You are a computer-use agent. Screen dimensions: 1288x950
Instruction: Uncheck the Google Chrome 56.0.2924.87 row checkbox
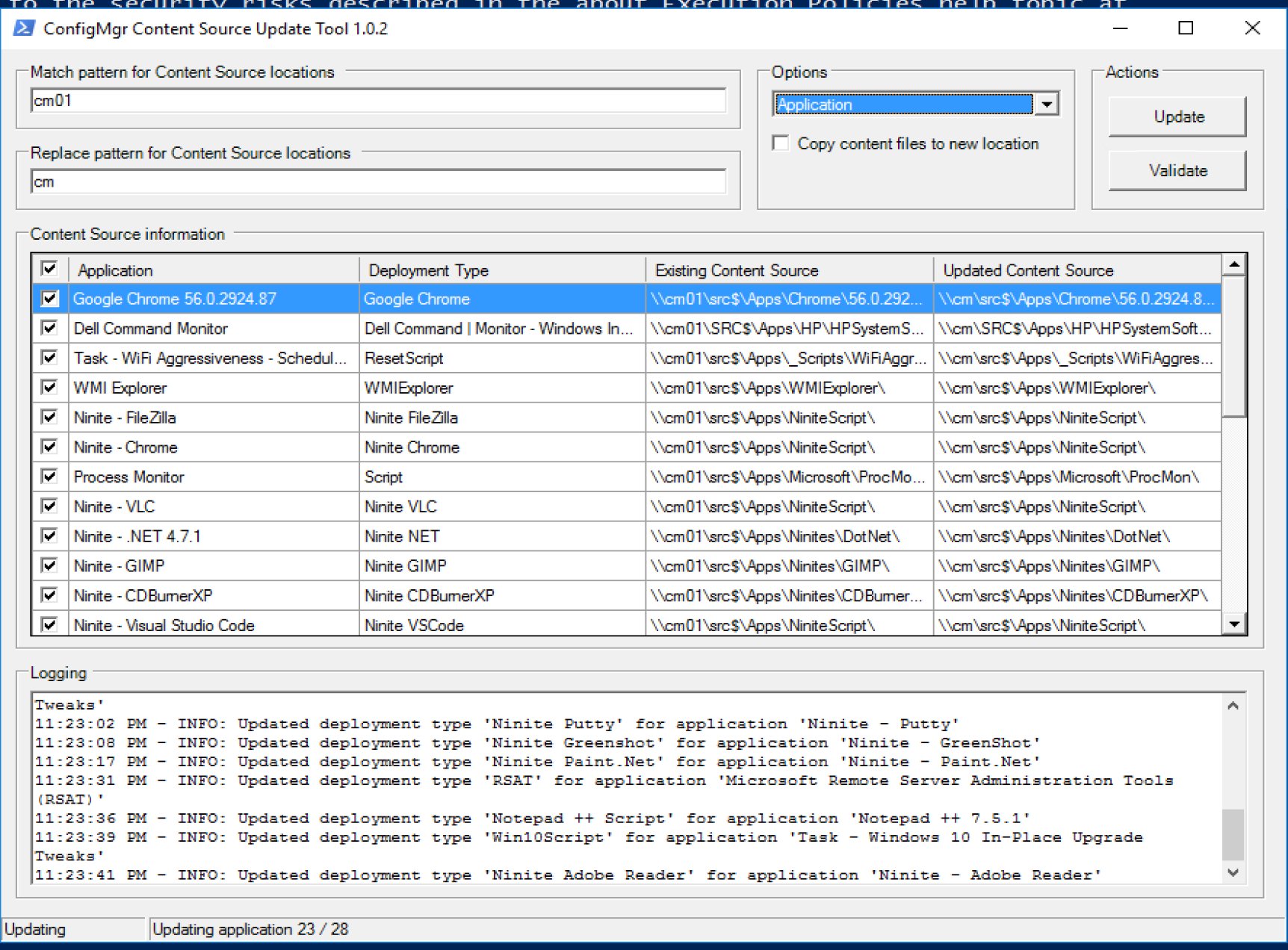pos(49,299)
